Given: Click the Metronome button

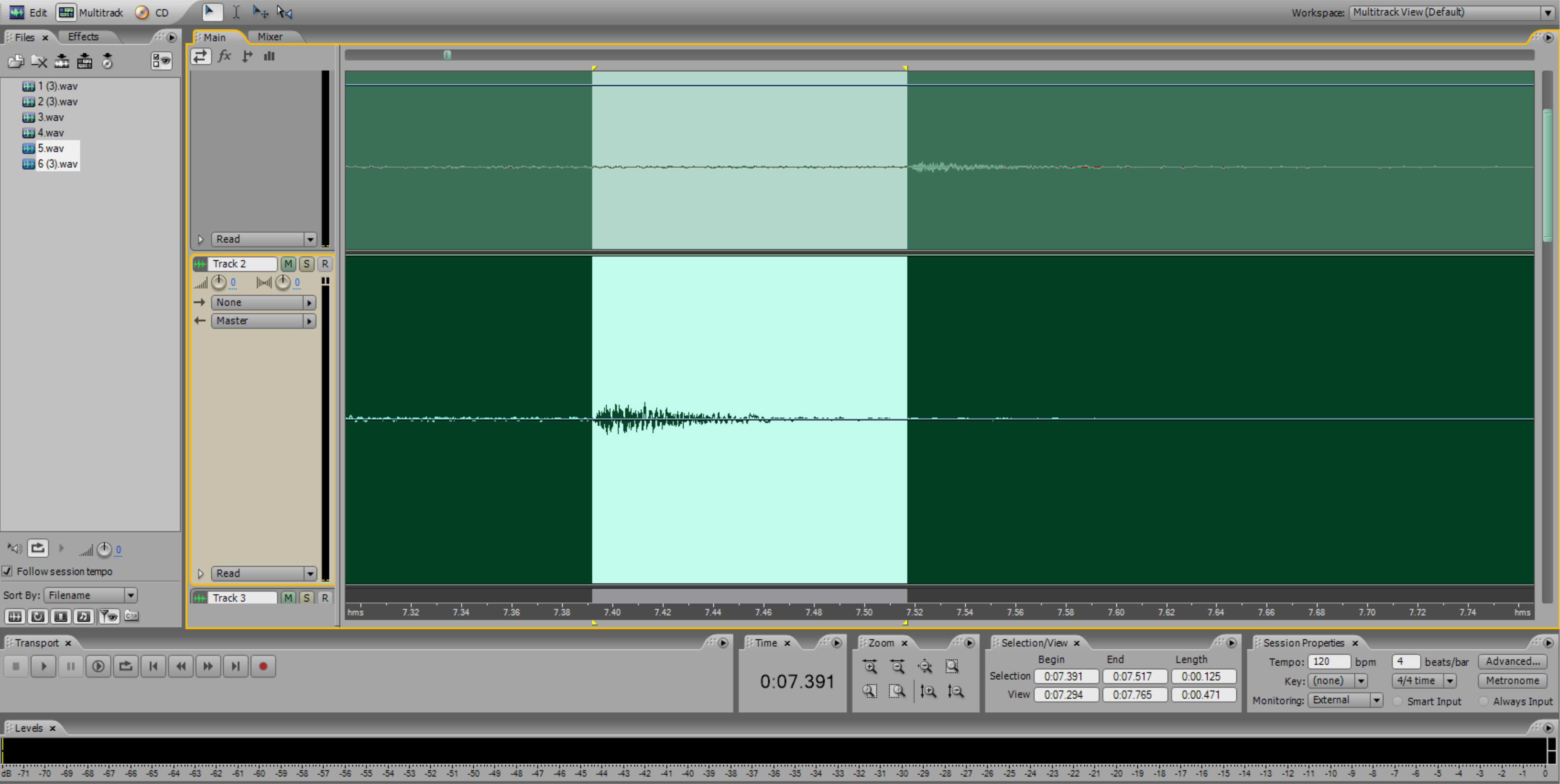Looking at the screenshot, I should tap(1512, 681).
